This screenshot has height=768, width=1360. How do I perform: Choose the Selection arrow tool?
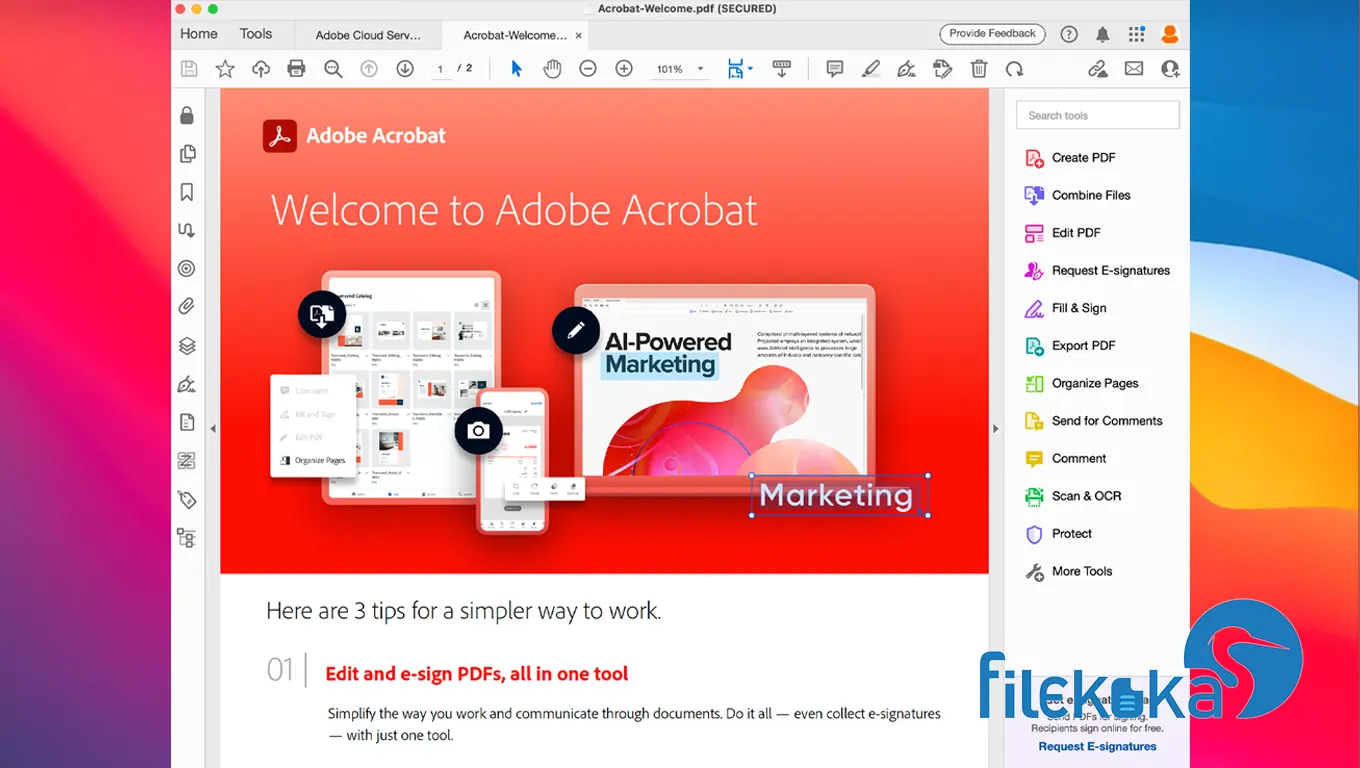point(516,69)
